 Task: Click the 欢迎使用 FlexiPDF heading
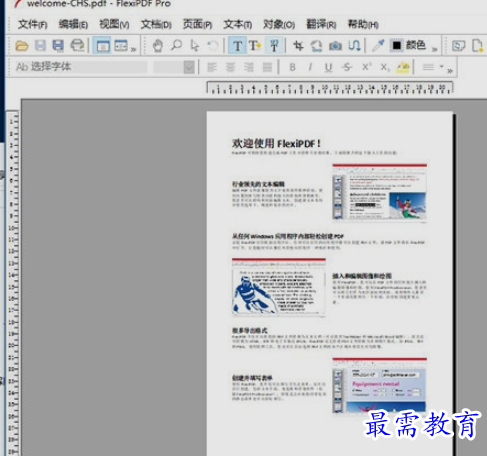[x=276, y=143]
